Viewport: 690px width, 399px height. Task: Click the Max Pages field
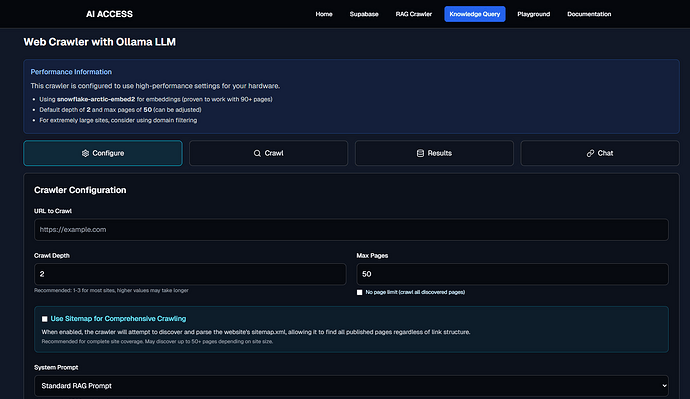[x=512, y=274]
